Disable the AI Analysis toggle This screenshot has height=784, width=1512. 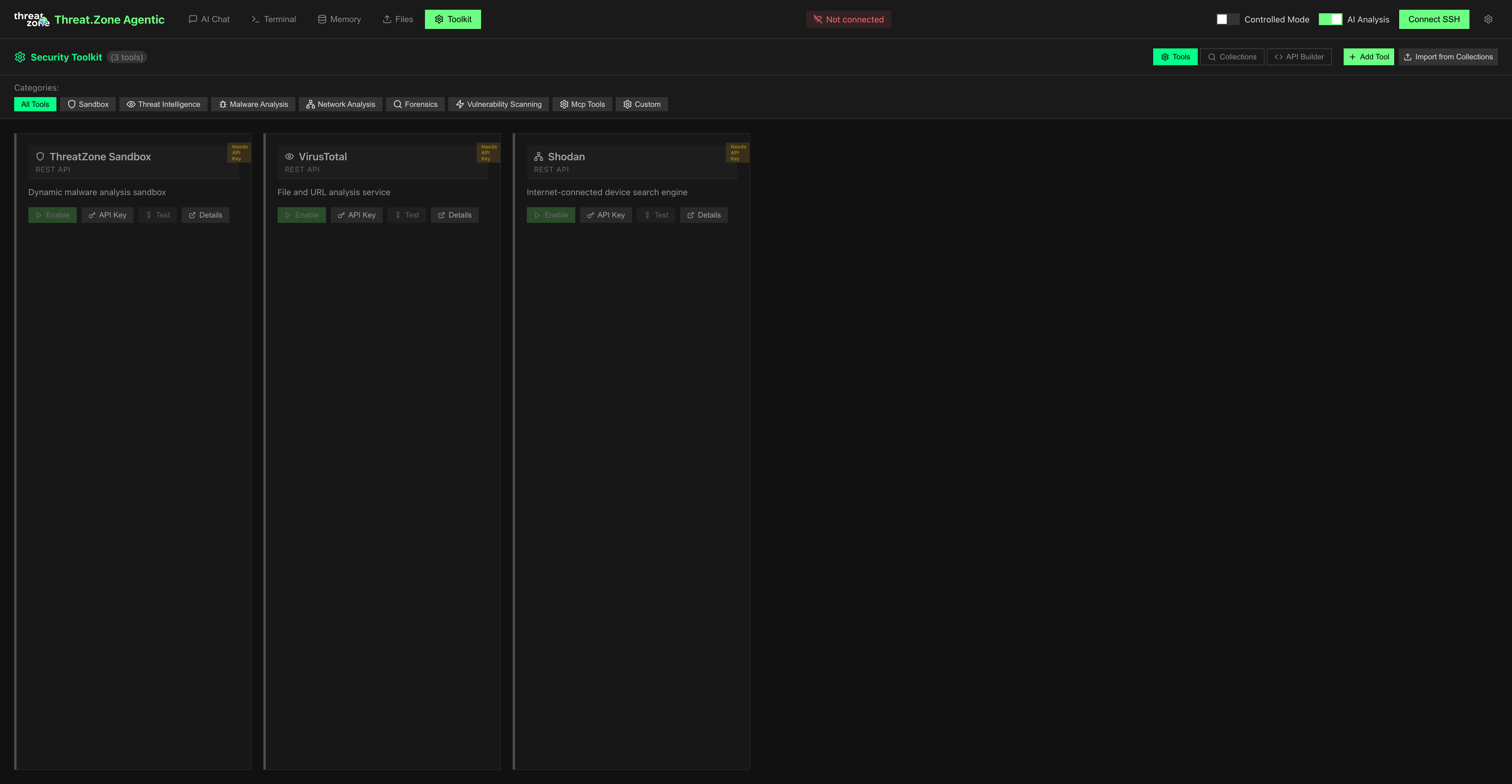pos(1331,19)
